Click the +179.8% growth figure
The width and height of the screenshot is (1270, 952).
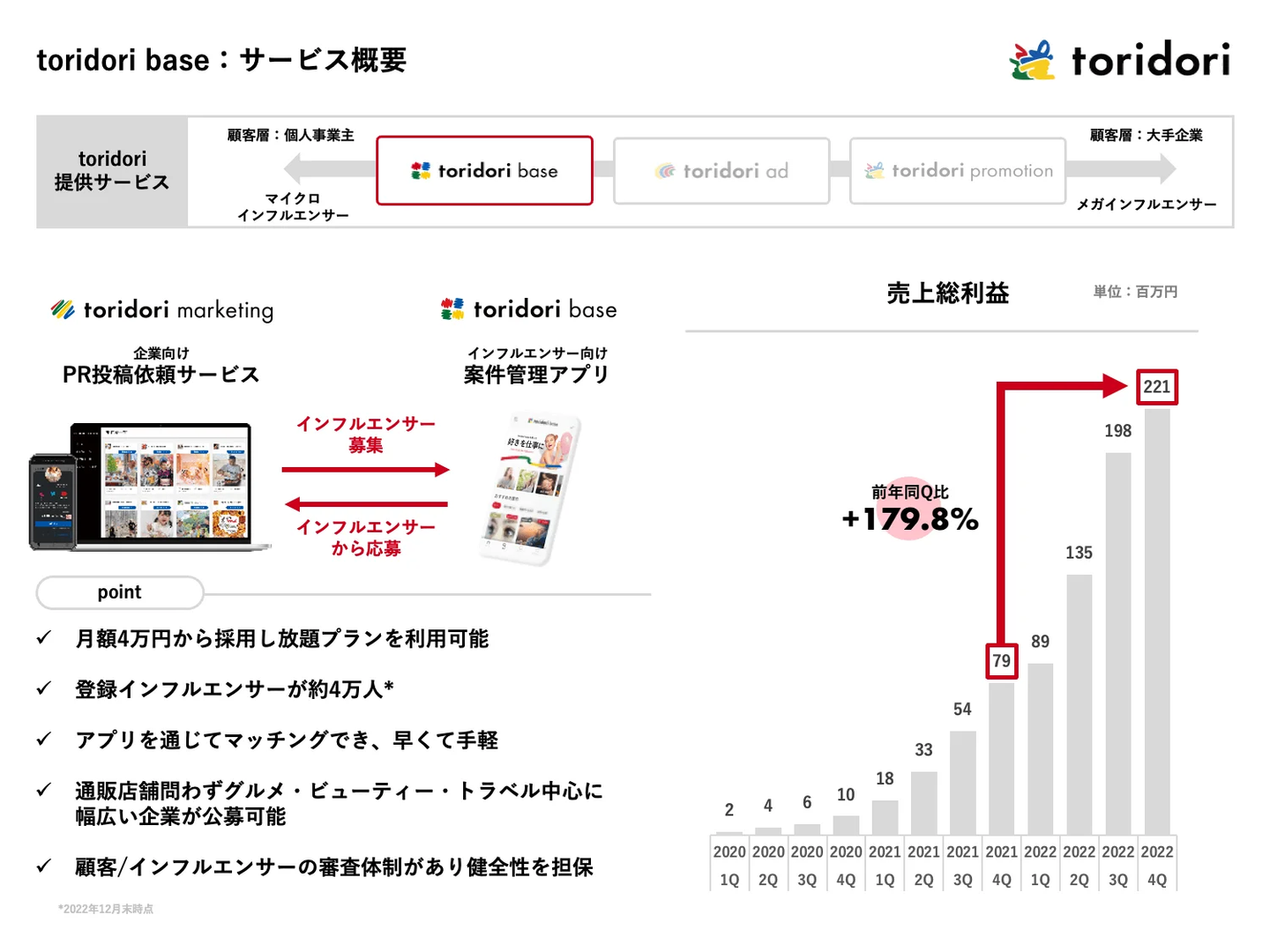(910, 519)
